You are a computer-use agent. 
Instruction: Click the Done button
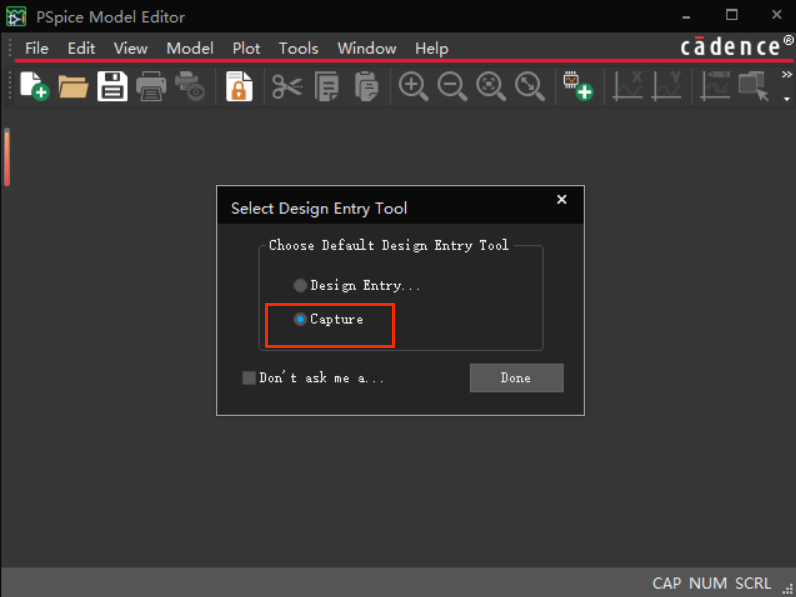click(x=516, y=378)
